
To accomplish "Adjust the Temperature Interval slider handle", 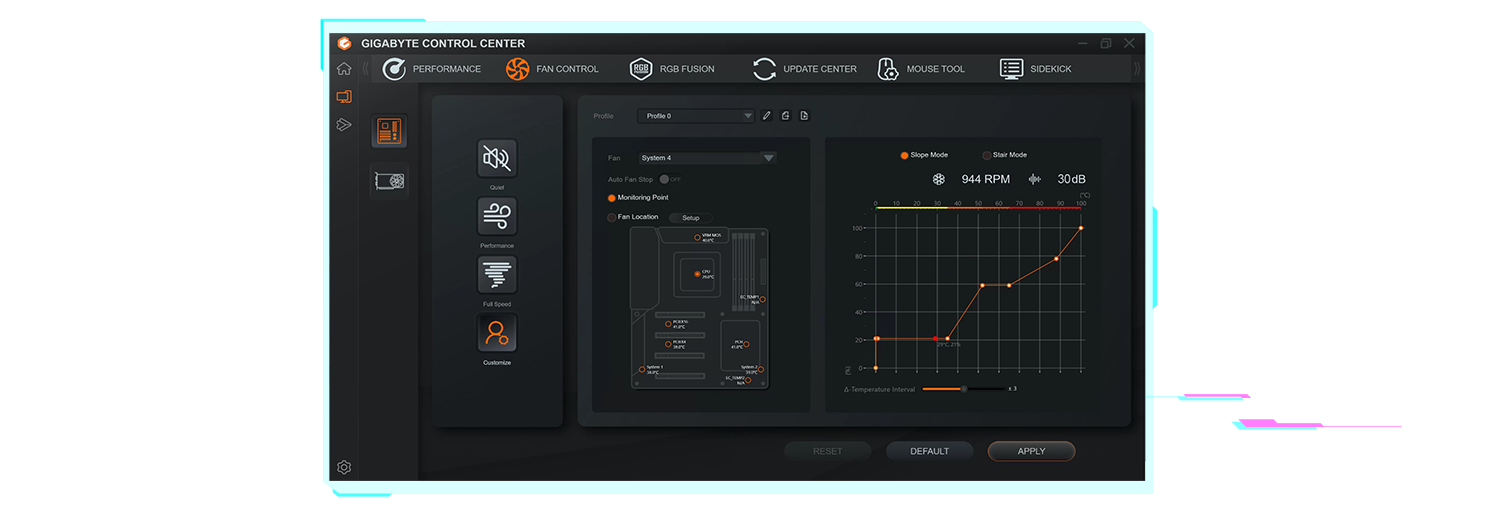I will coord(964,388).
